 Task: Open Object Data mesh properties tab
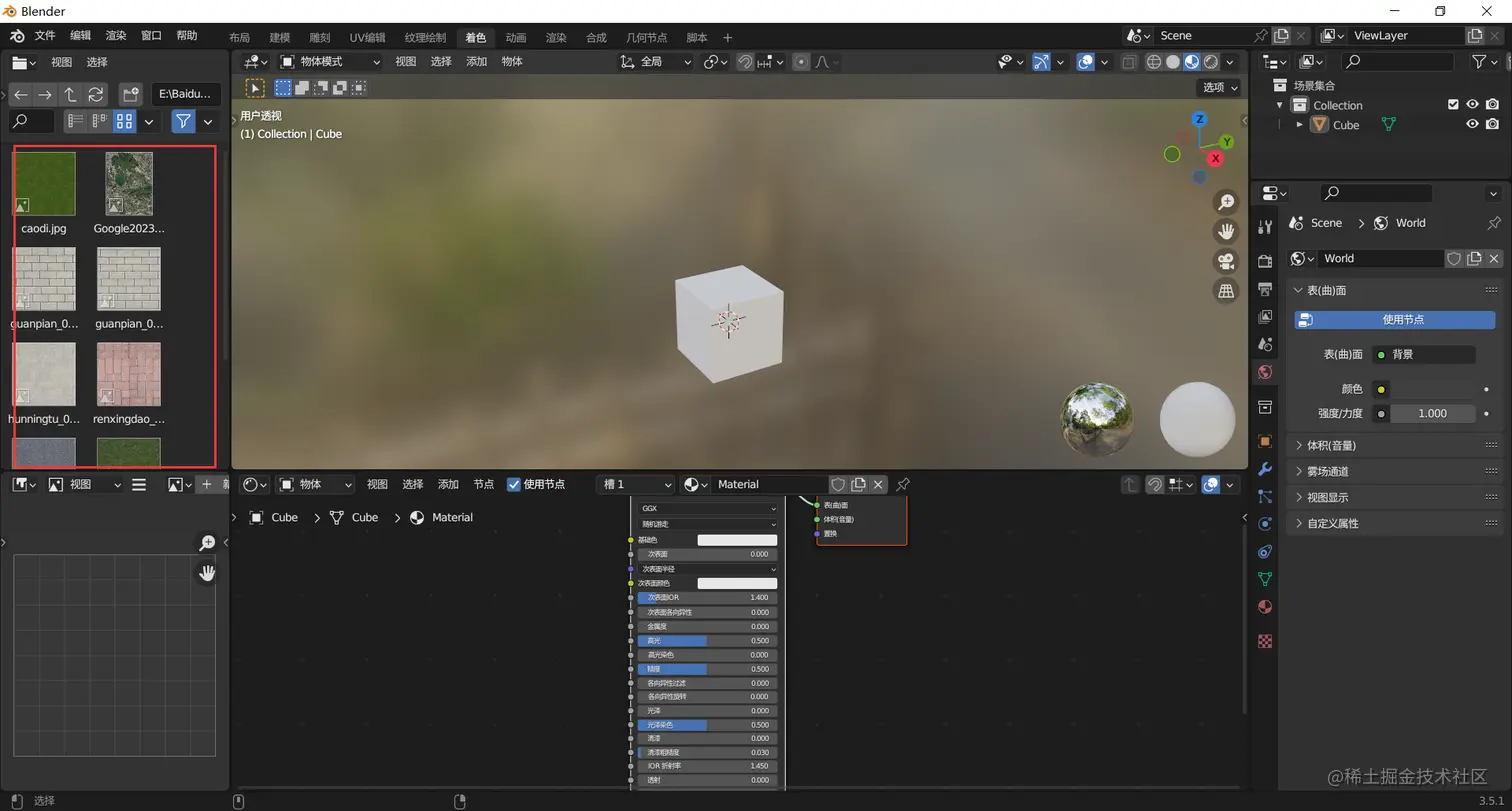coord(1265,579)
